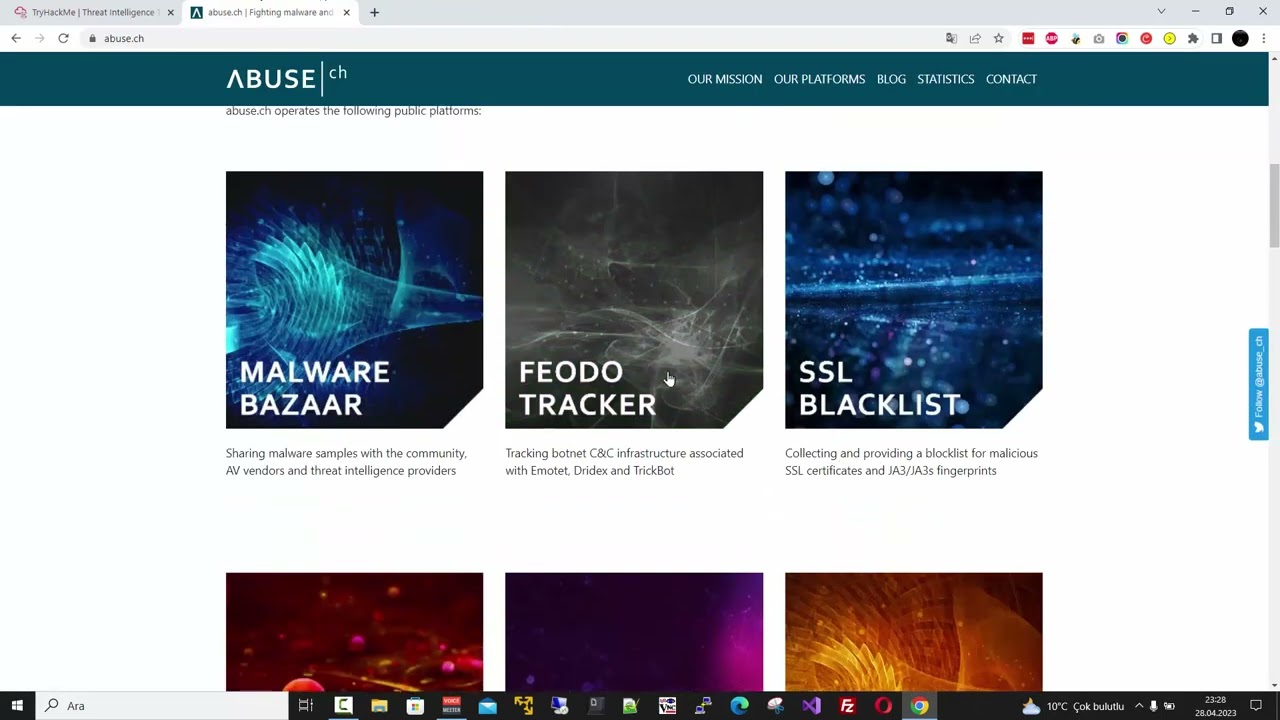This screenshot has width=1280, height=720.
Task: Click the abuse.ch logo
Action: (x=287, y=78)
